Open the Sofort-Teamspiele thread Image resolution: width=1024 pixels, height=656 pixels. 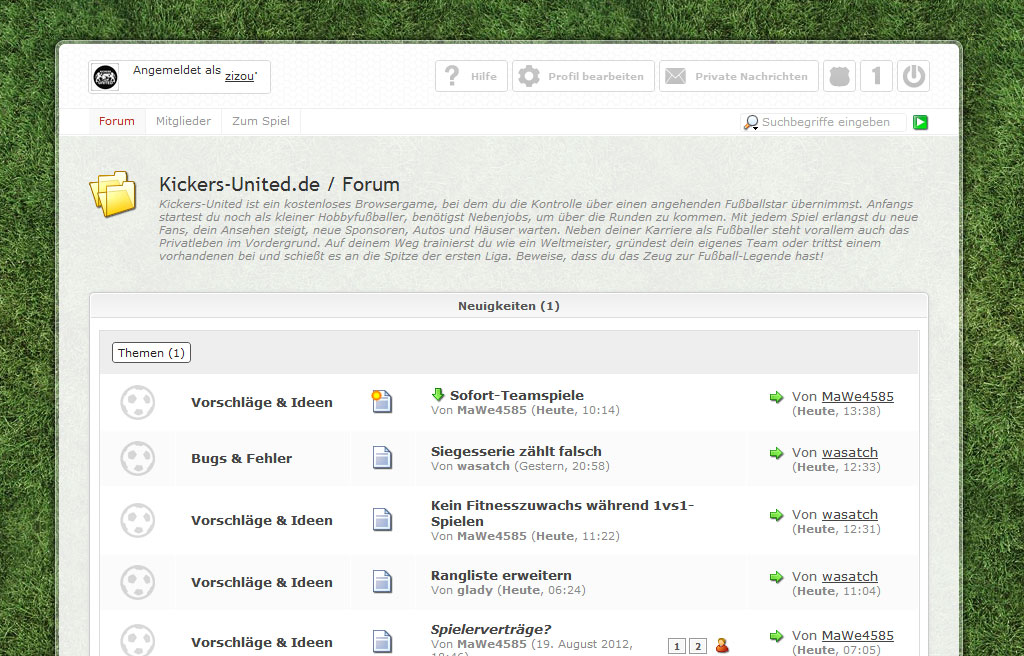[517, 395]
